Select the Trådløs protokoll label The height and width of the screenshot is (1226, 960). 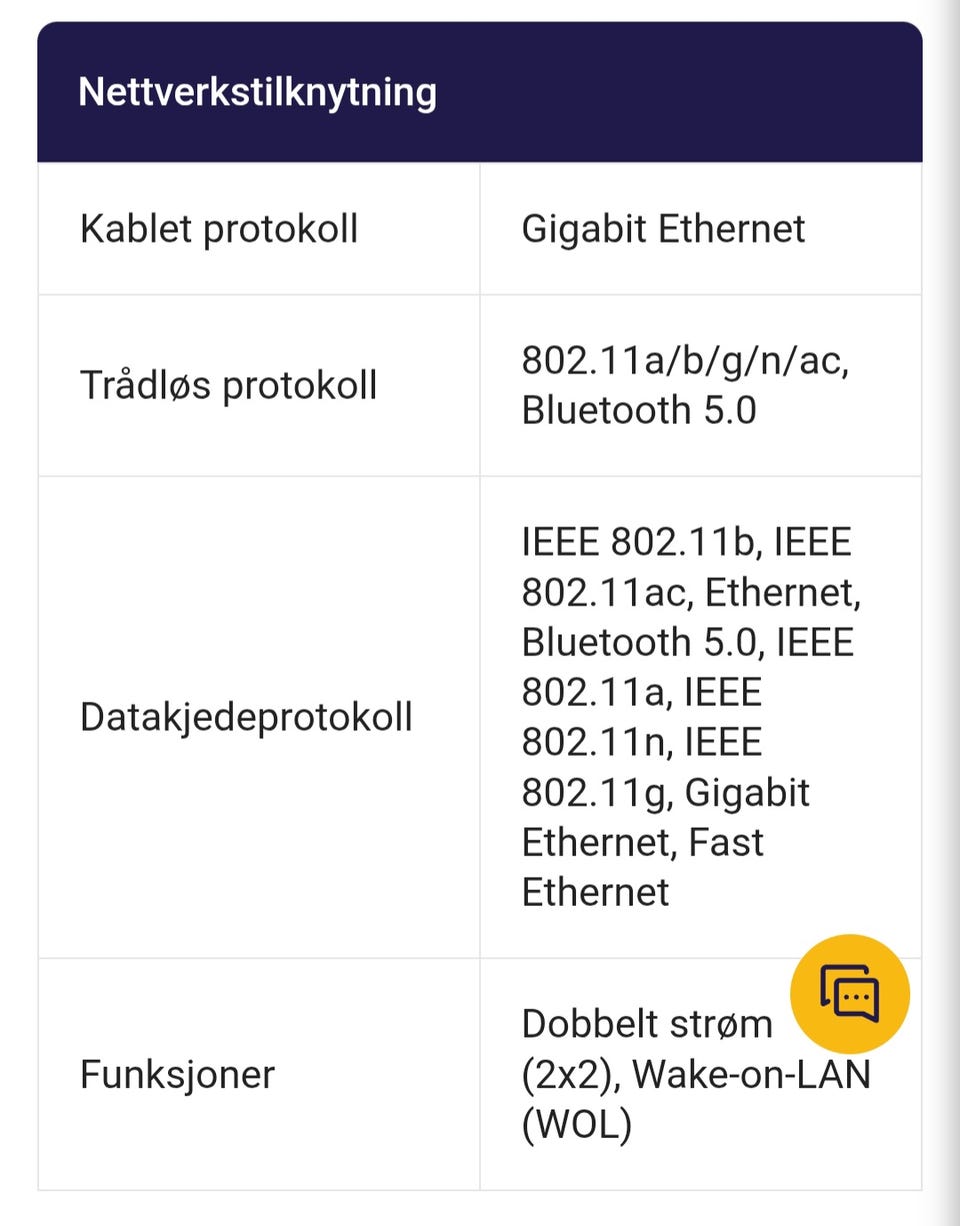point(229,385)
